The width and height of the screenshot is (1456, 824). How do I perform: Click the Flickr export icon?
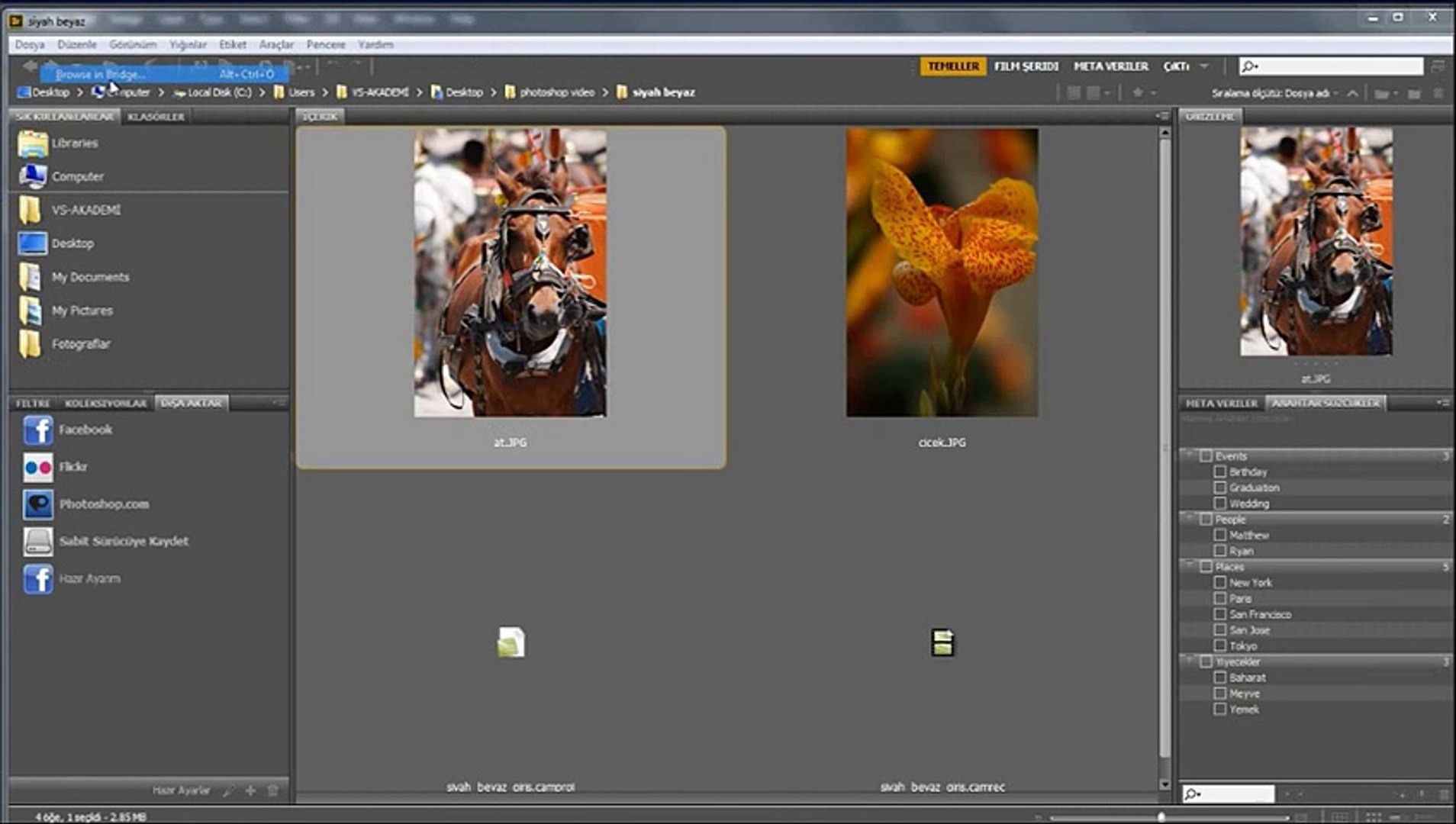point(37,467)
